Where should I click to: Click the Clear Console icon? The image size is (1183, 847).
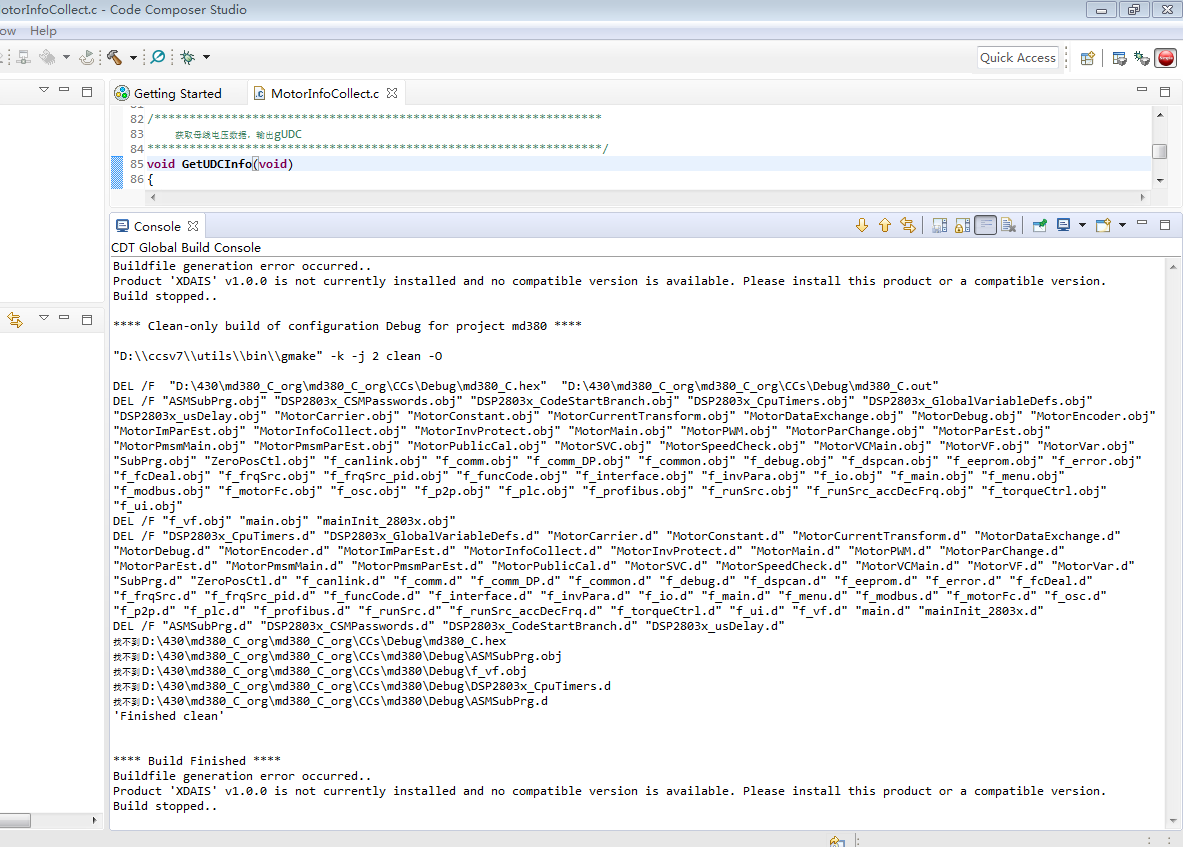(1009, 226)
